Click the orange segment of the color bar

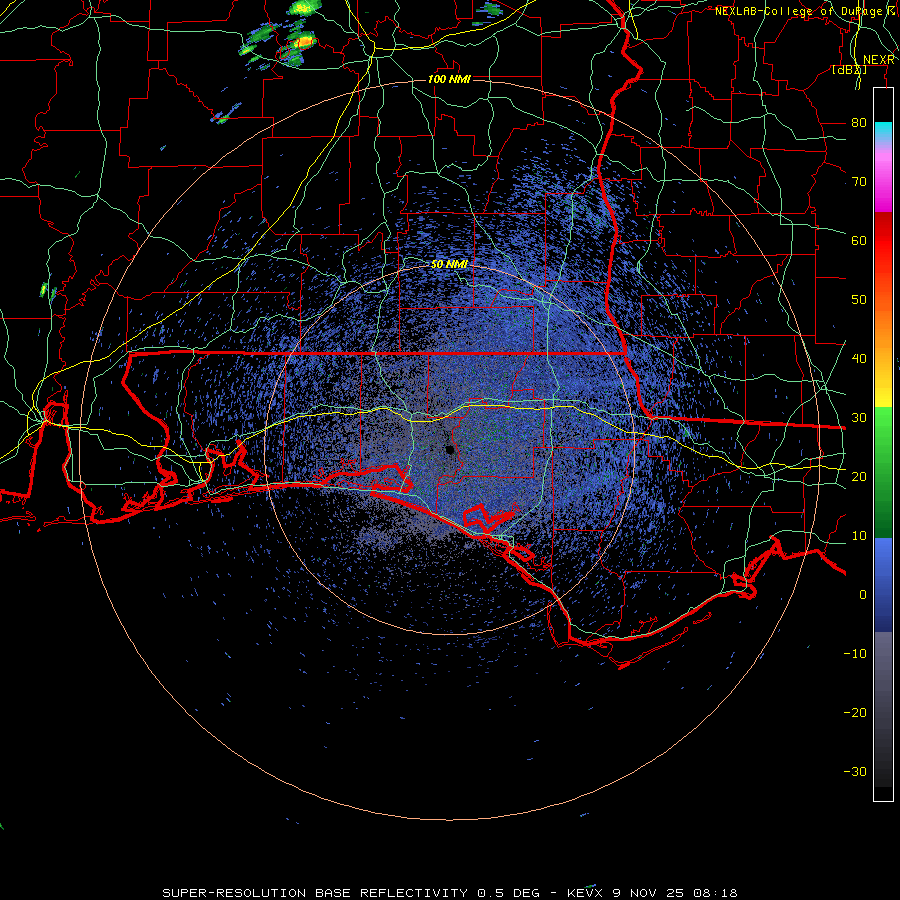coord(883,321)
